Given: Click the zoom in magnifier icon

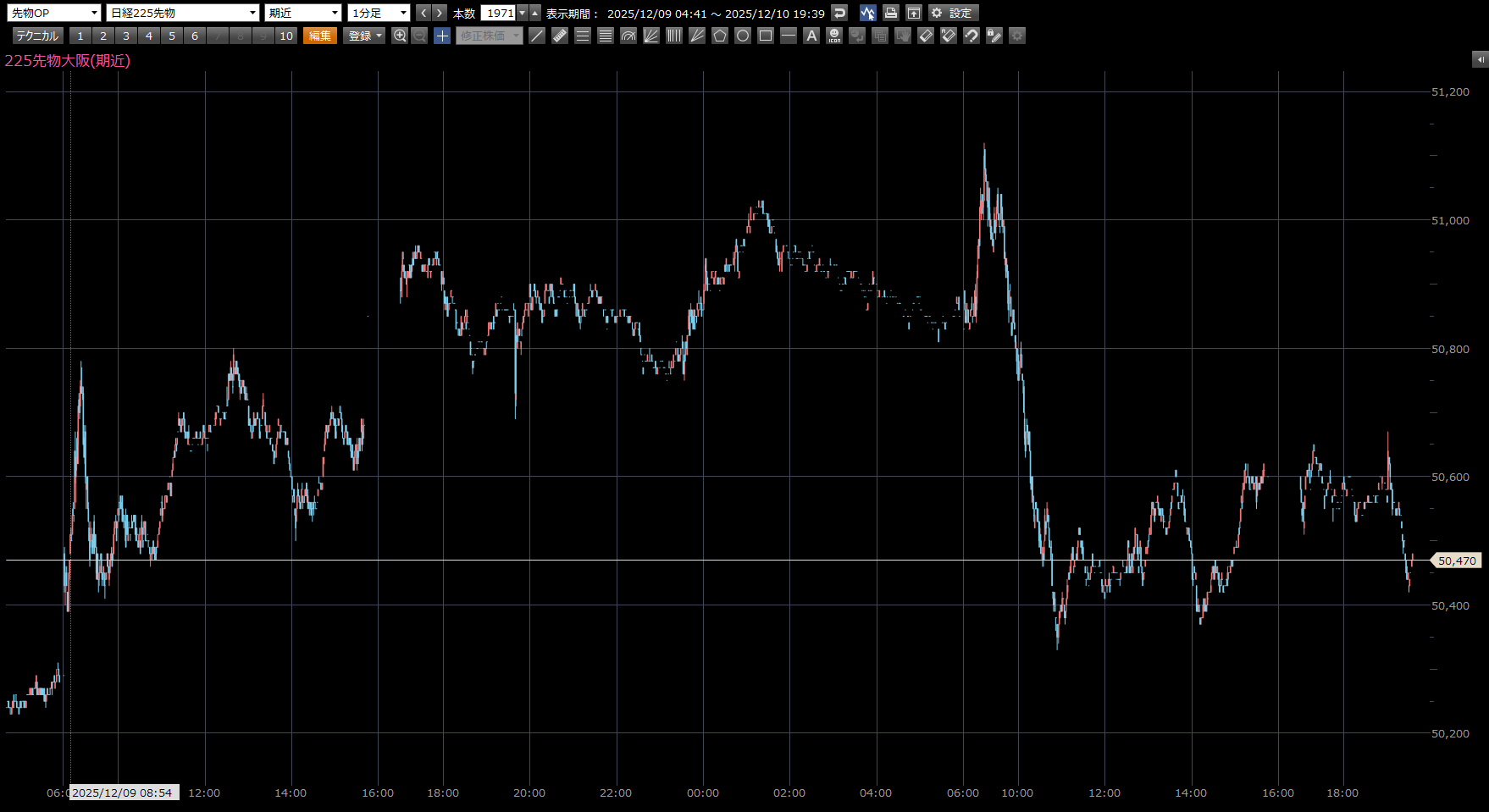Looking at the screenshot, I should tap(400, 36).
